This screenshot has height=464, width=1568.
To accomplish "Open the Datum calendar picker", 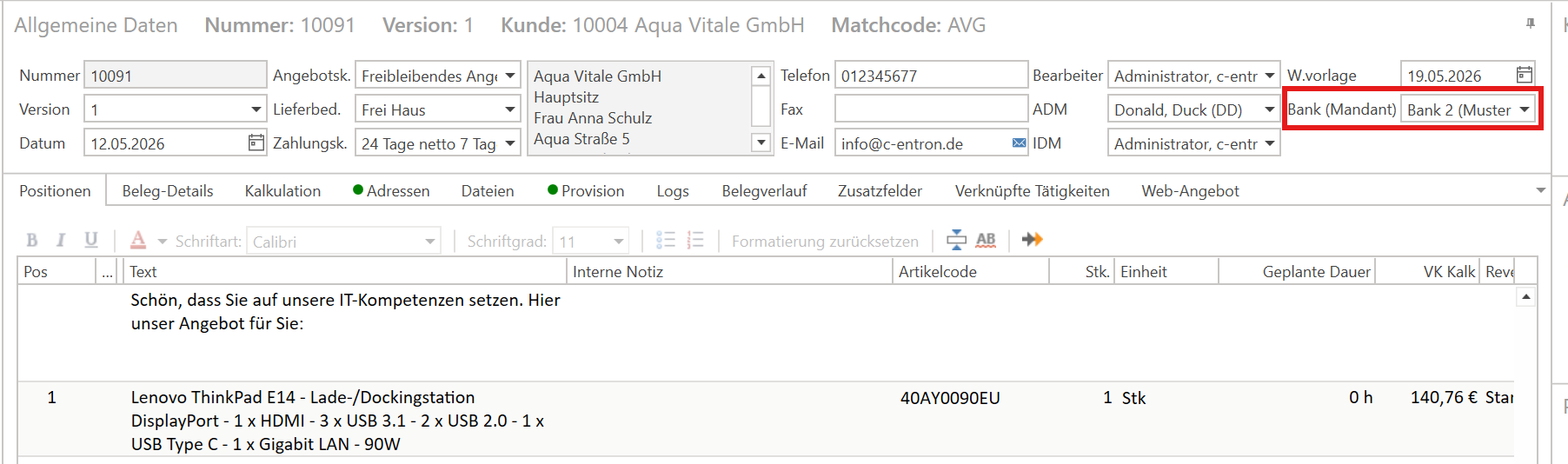I will [256, 143].
